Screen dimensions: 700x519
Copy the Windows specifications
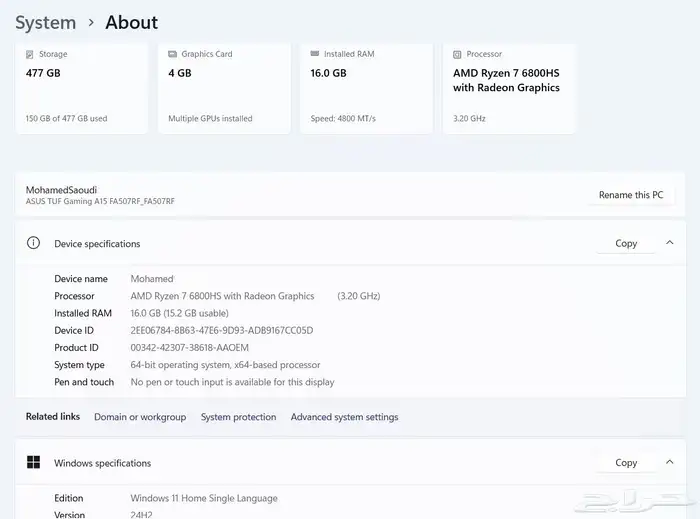[x=626, y=462]
